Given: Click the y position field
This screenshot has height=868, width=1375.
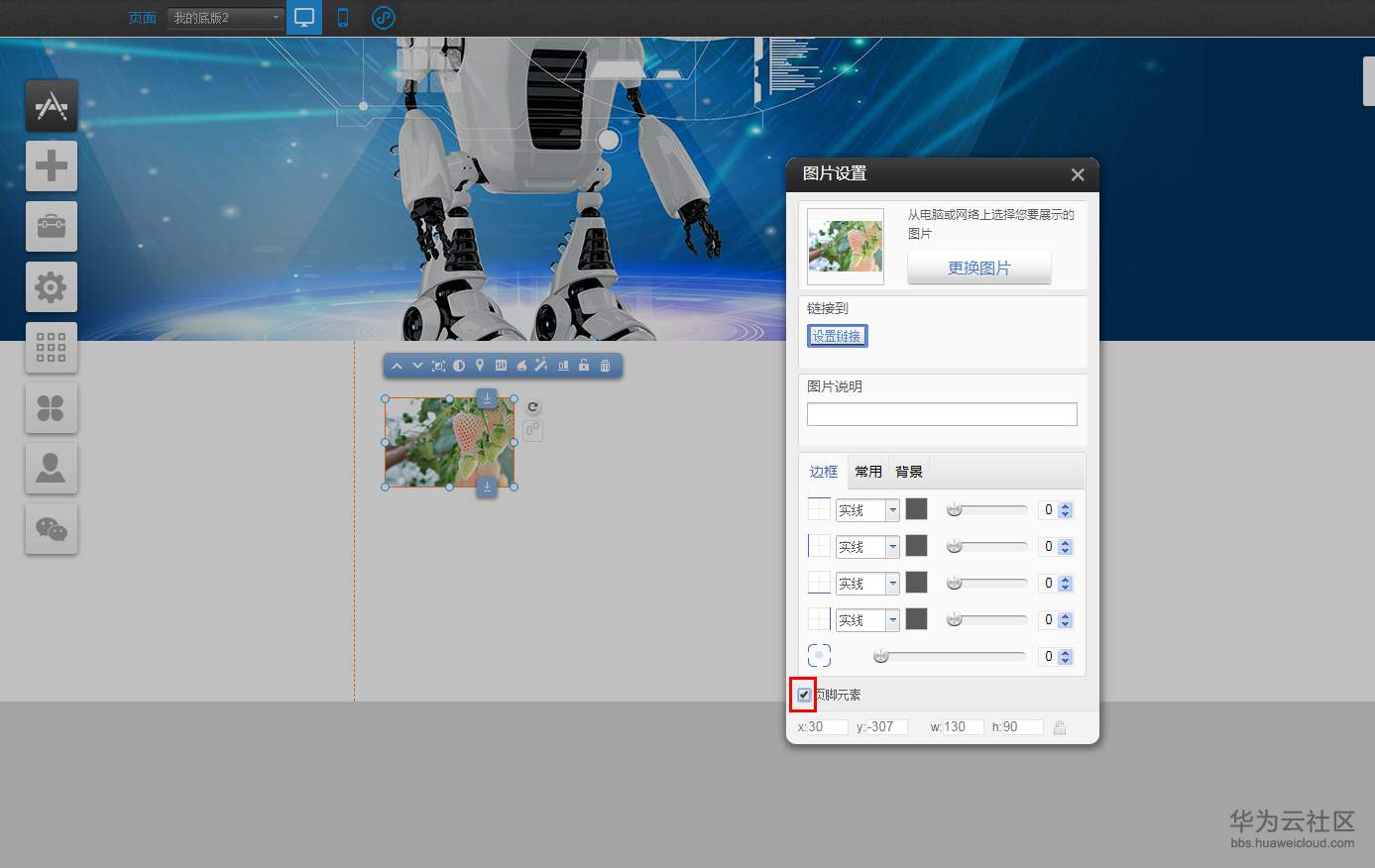Looking at the screenshot, I should (x=887, y=727).
